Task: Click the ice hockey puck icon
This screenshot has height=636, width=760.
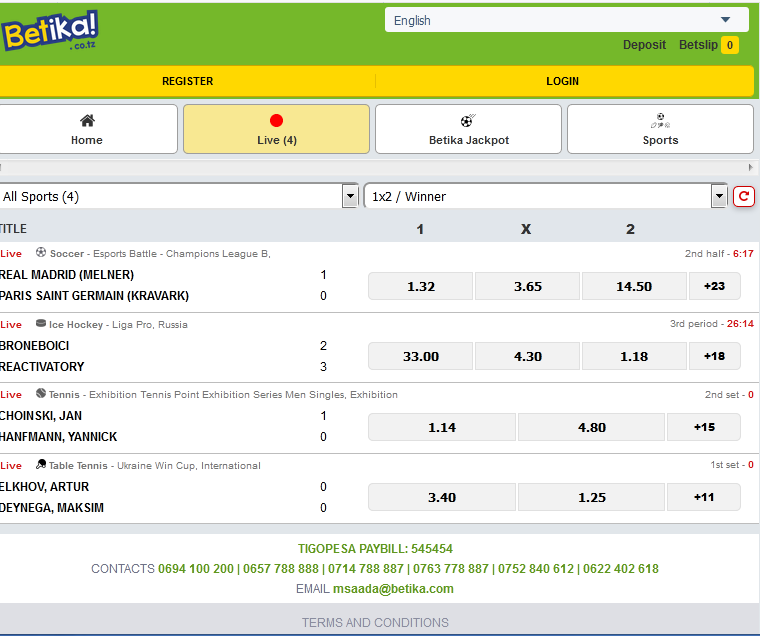Action: [x=41, y=323]
